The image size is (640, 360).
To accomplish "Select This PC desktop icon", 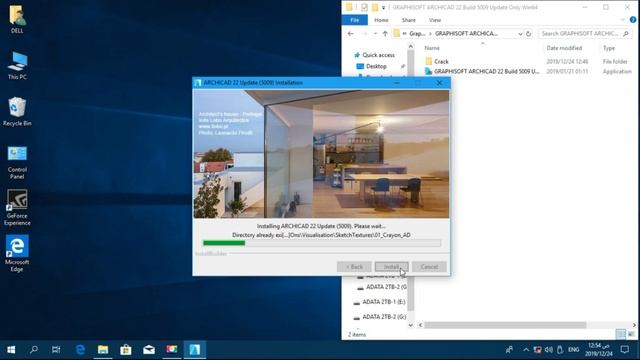I will click(x=17, y=65).
